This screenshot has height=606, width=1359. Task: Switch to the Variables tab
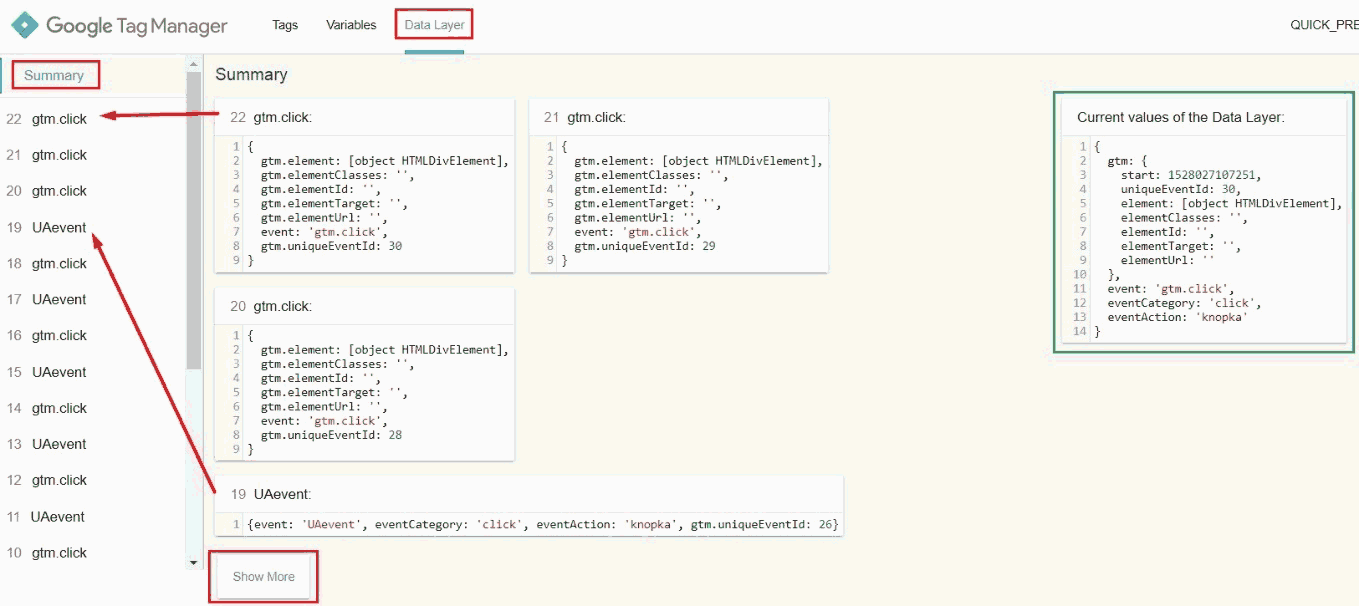coord(351,25)
